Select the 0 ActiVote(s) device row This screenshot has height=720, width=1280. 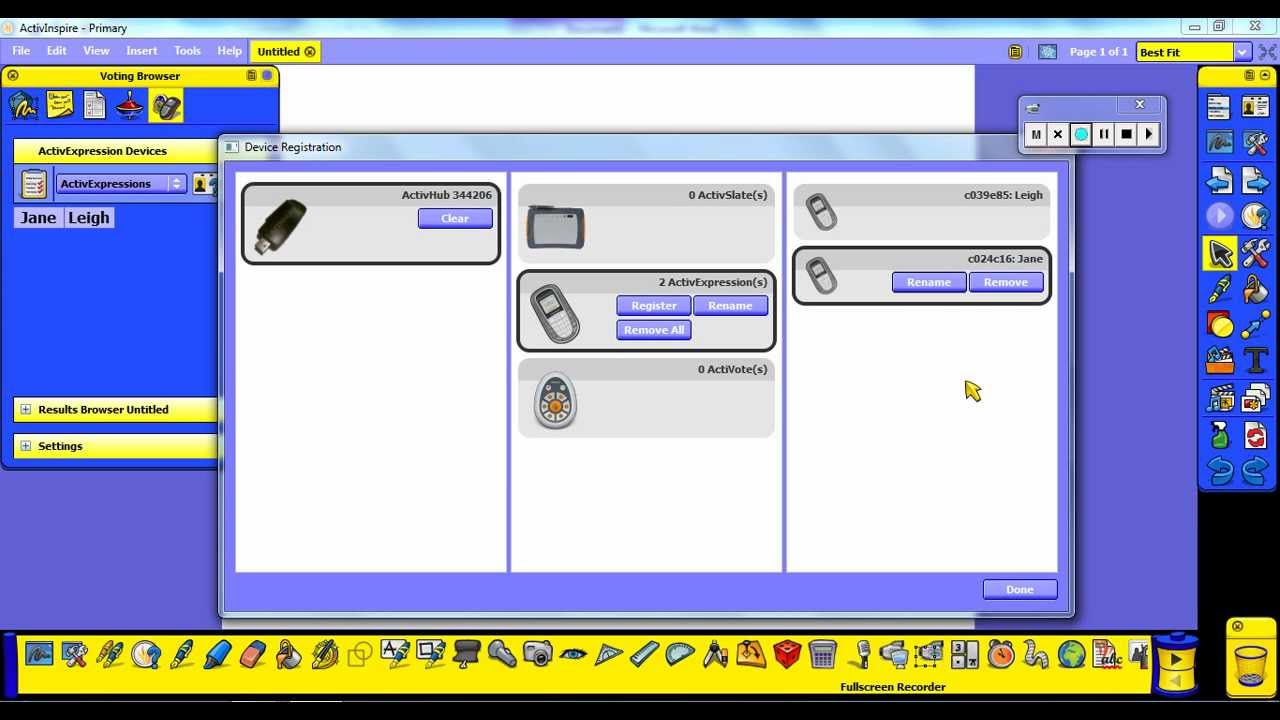click(x=646, y=398)
